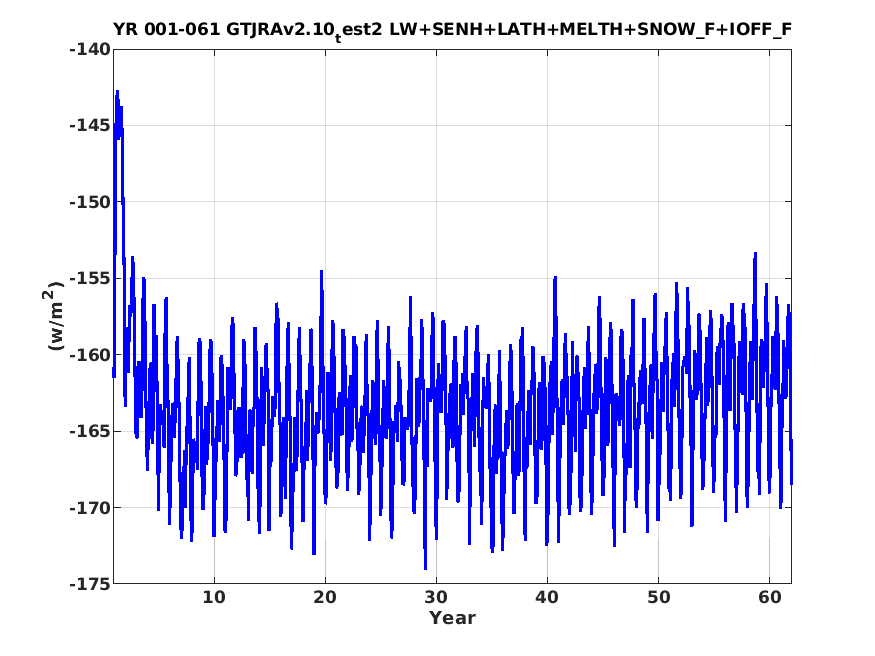
Task: Click the initial peak near -143 at year 1
Action: coord(117,93)
